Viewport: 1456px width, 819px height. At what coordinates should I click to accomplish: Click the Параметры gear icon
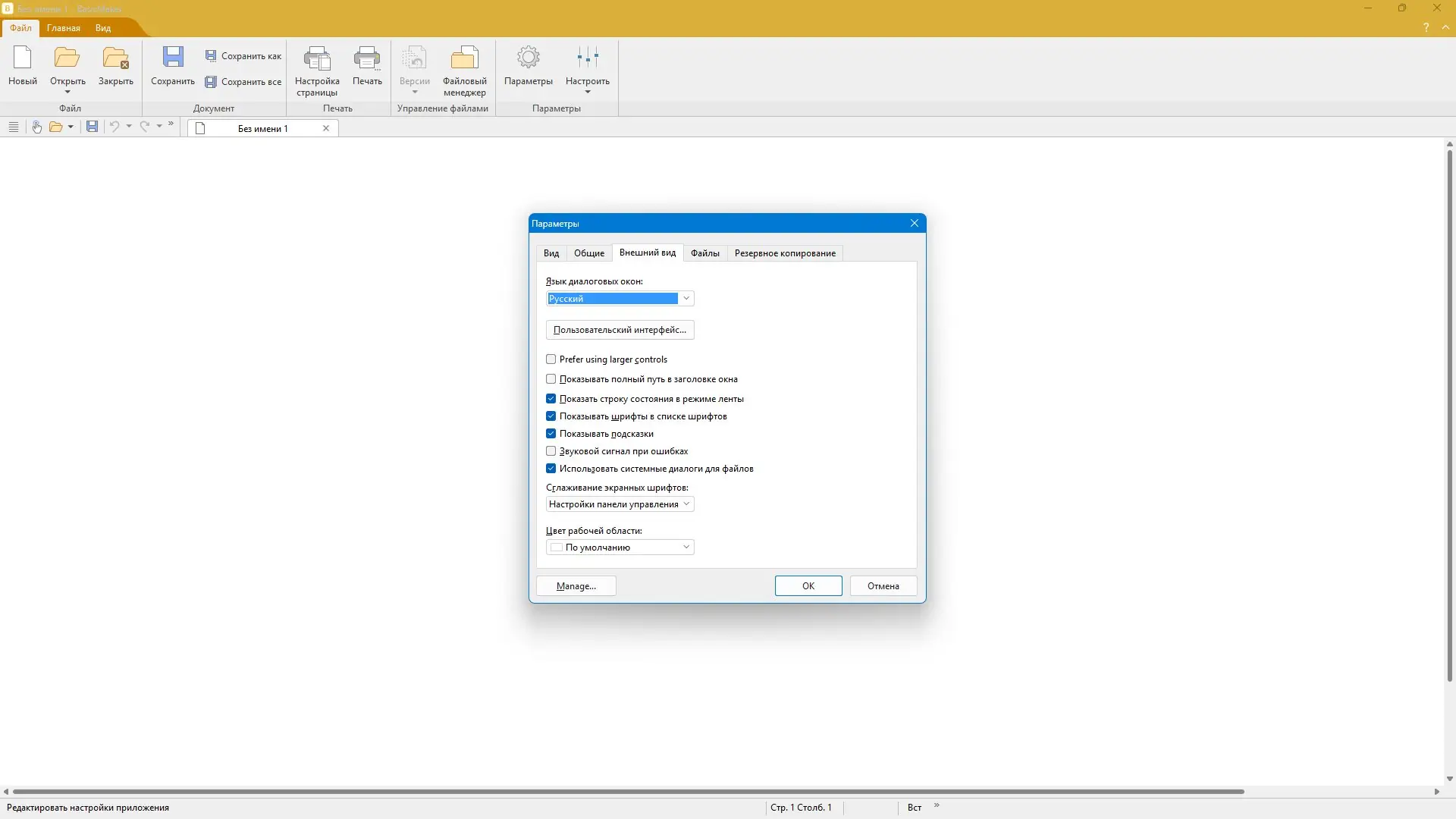pos(528,58)
